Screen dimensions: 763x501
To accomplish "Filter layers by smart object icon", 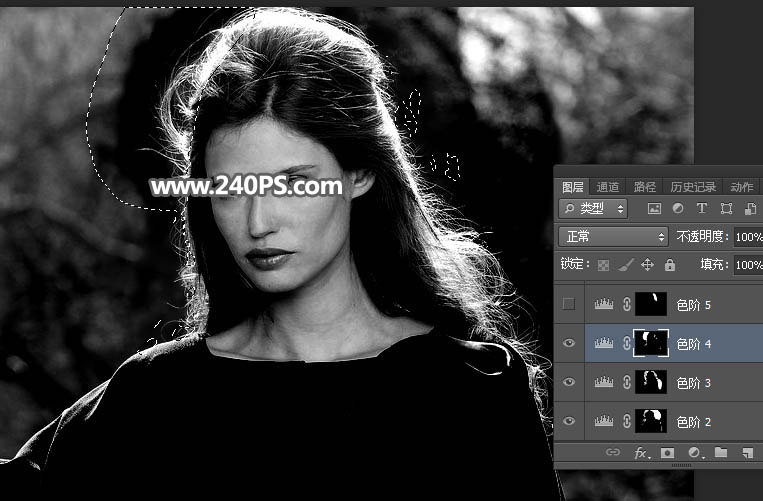I will point(750,209).
